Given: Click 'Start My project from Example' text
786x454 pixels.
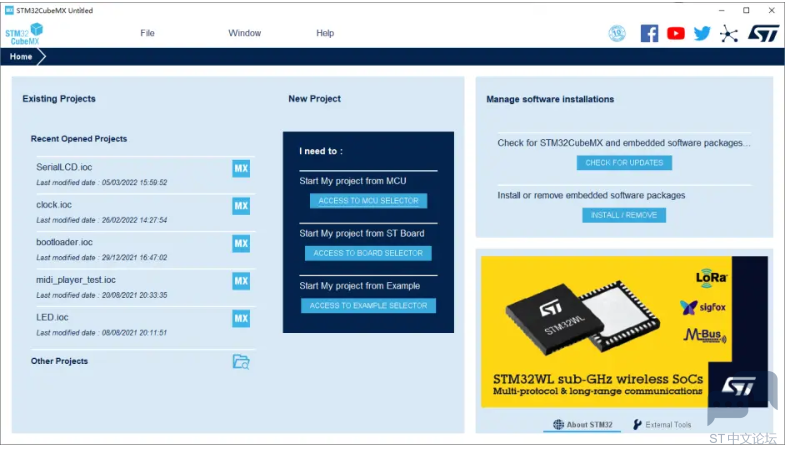Looking at the screenshot, I should pyautogui.click(x=360, y=286).
